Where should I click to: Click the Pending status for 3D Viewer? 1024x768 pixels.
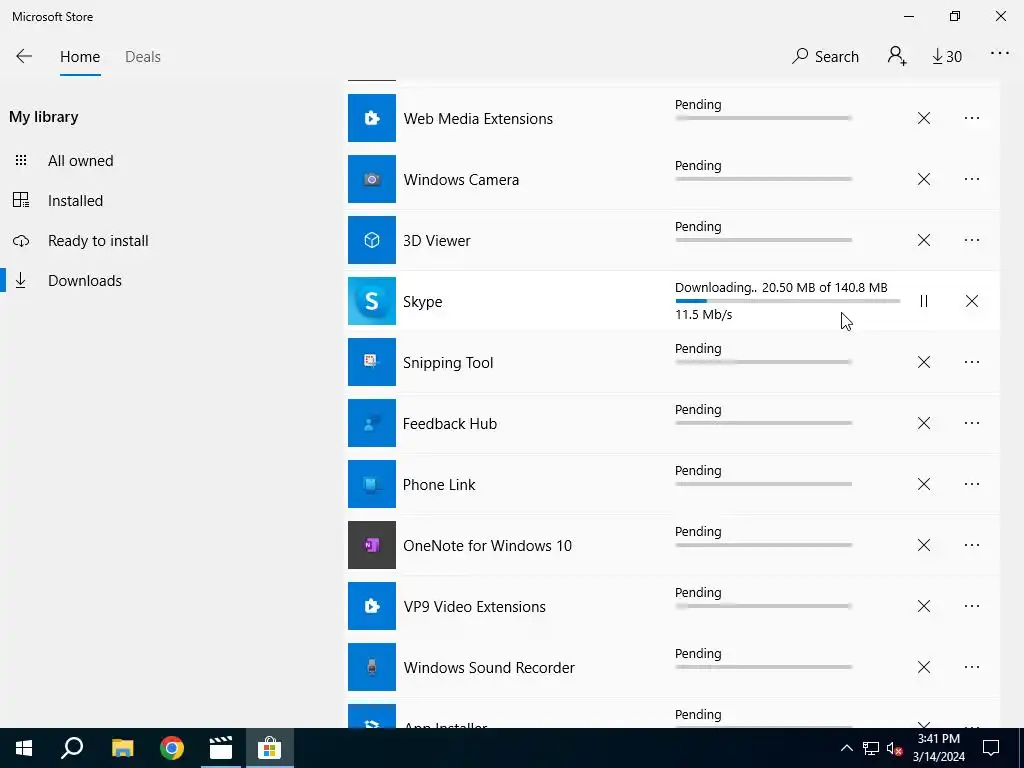point(698,227)
